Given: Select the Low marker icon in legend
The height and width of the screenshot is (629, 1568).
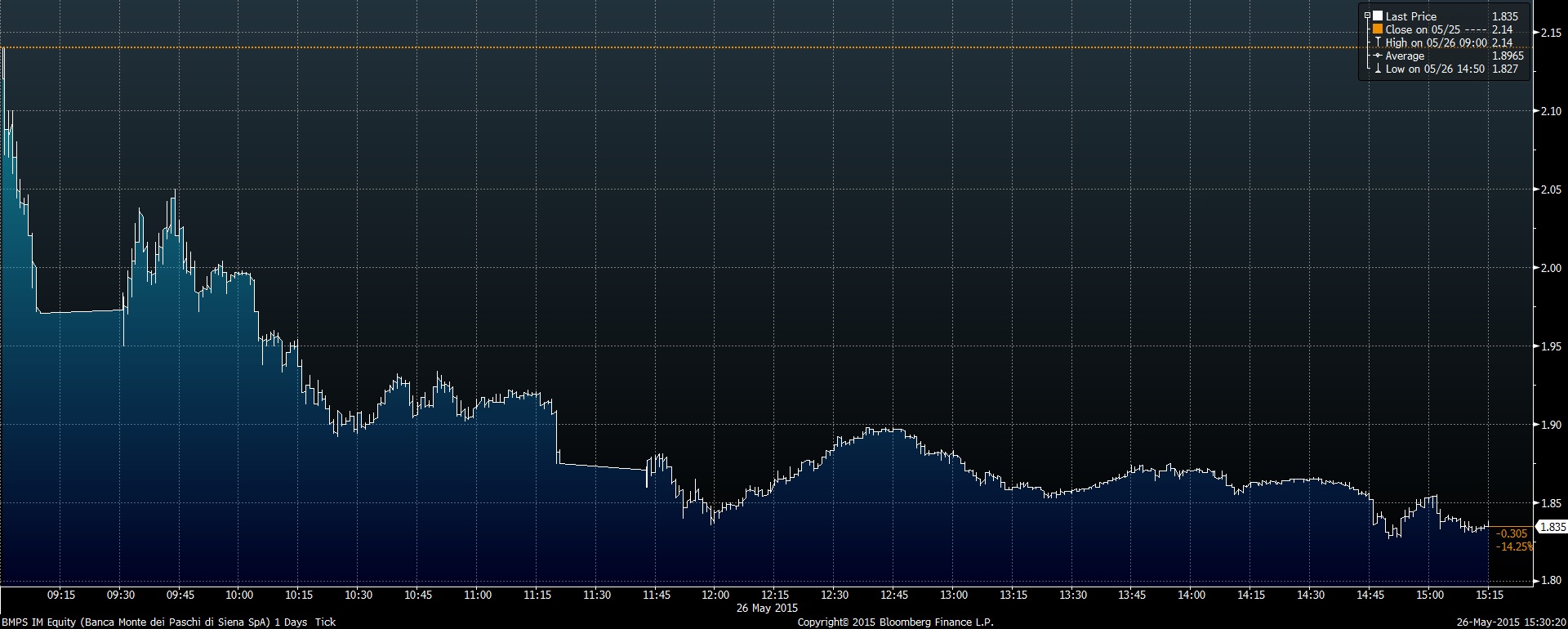Looking at the screenshot, I should pyautogui.click(x=1378, y=69).
